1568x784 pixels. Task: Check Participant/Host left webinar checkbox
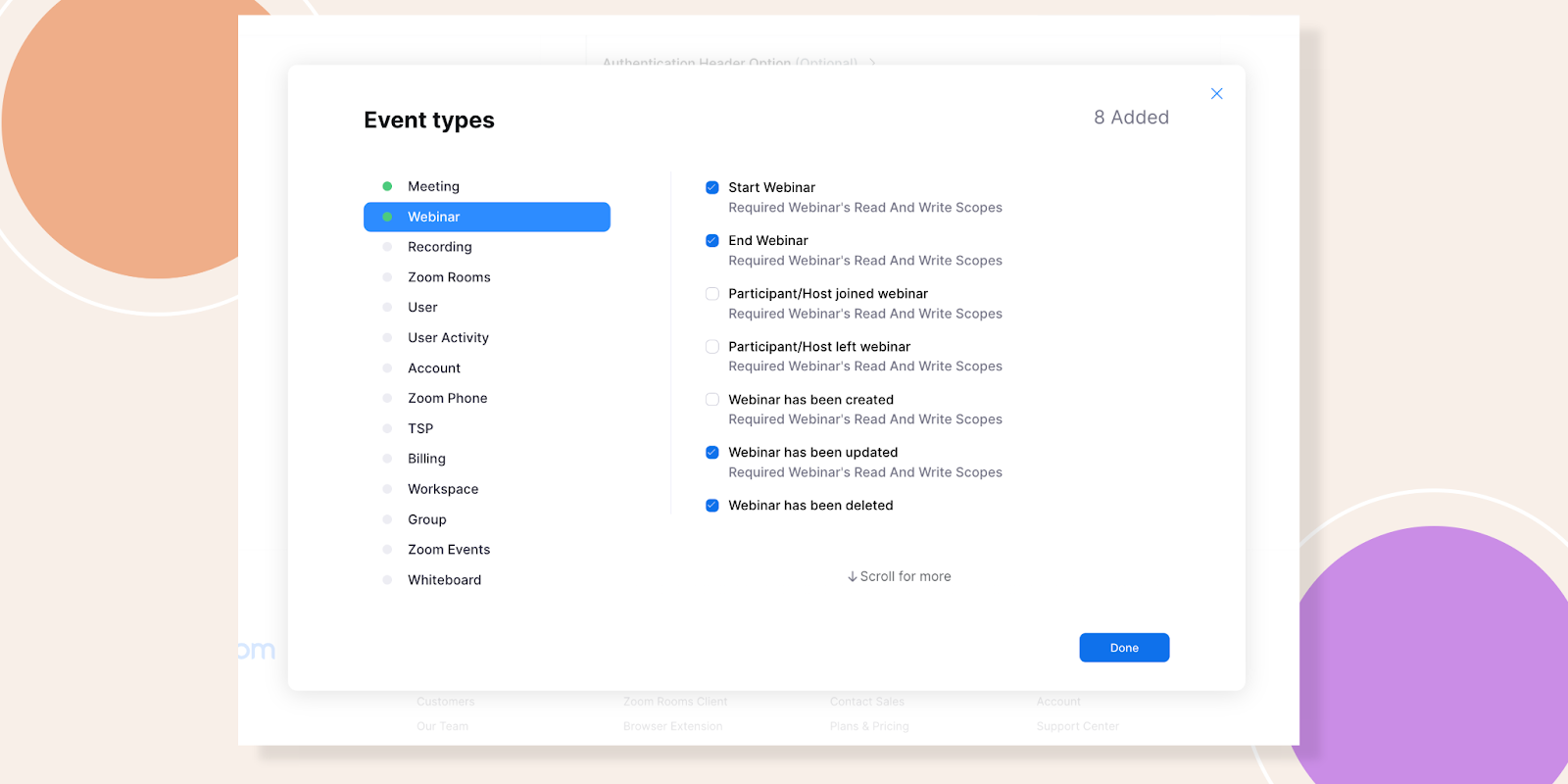pyautogui.click(x=712, y=347)
